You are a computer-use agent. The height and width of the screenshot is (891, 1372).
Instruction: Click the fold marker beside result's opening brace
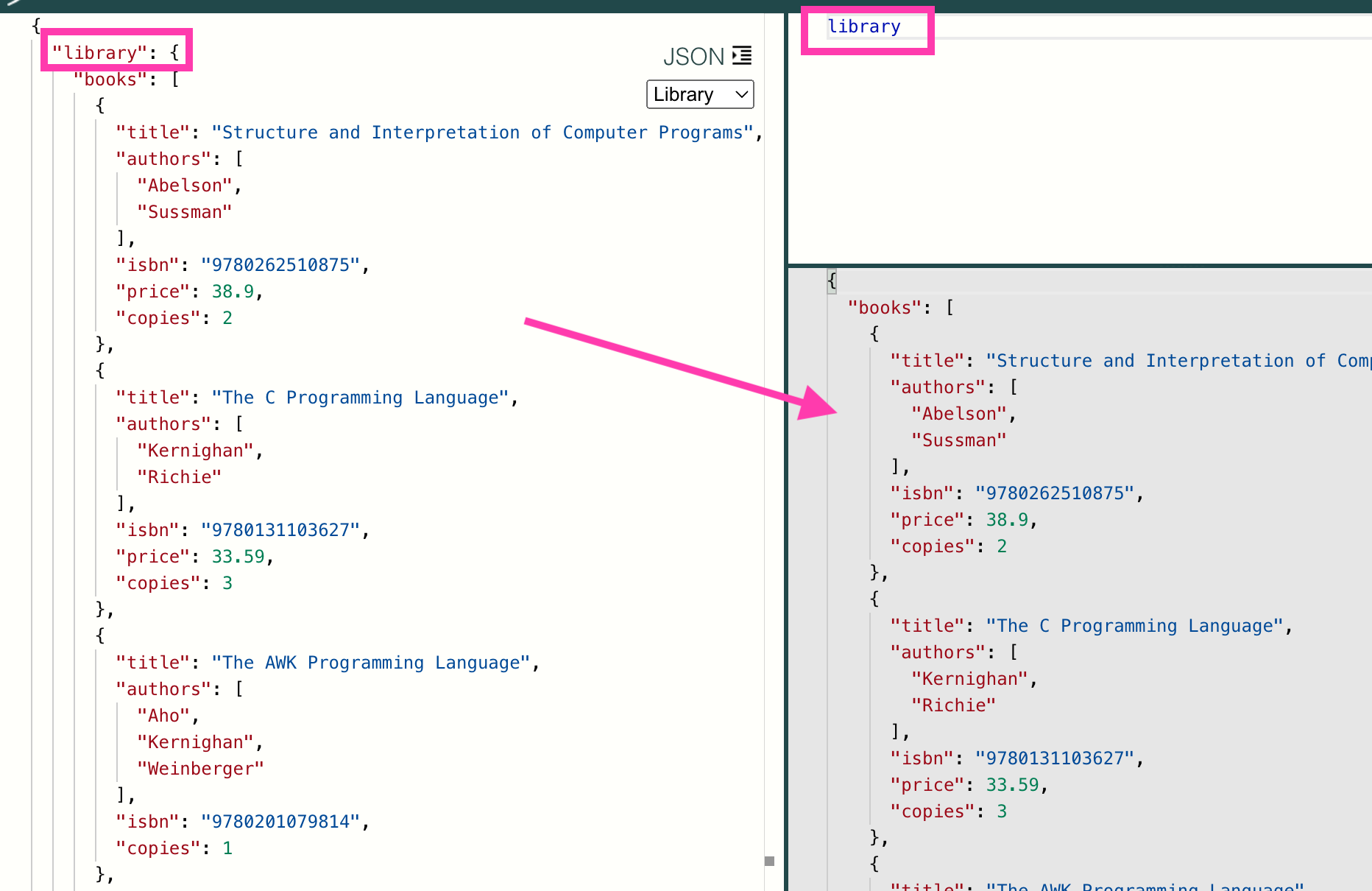[x=832, y=281]
